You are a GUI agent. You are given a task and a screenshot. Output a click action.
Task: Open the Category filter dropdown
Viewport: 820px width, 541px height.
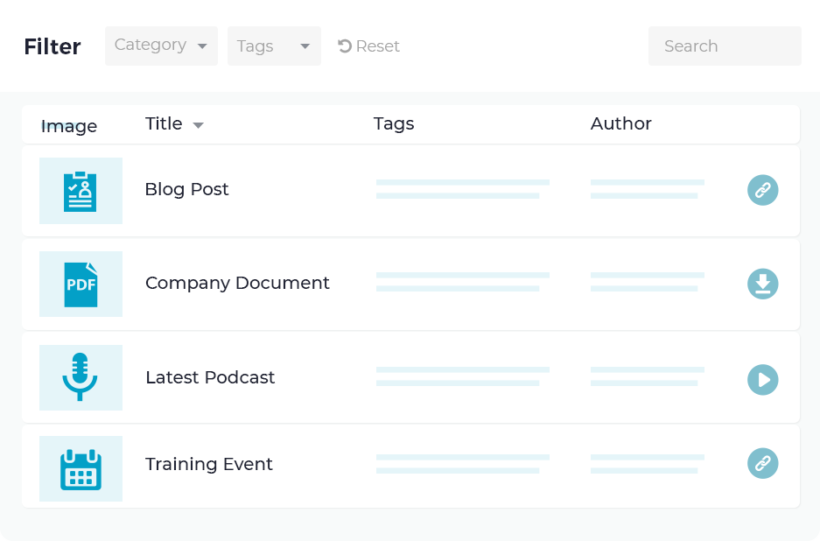[161, 46]
